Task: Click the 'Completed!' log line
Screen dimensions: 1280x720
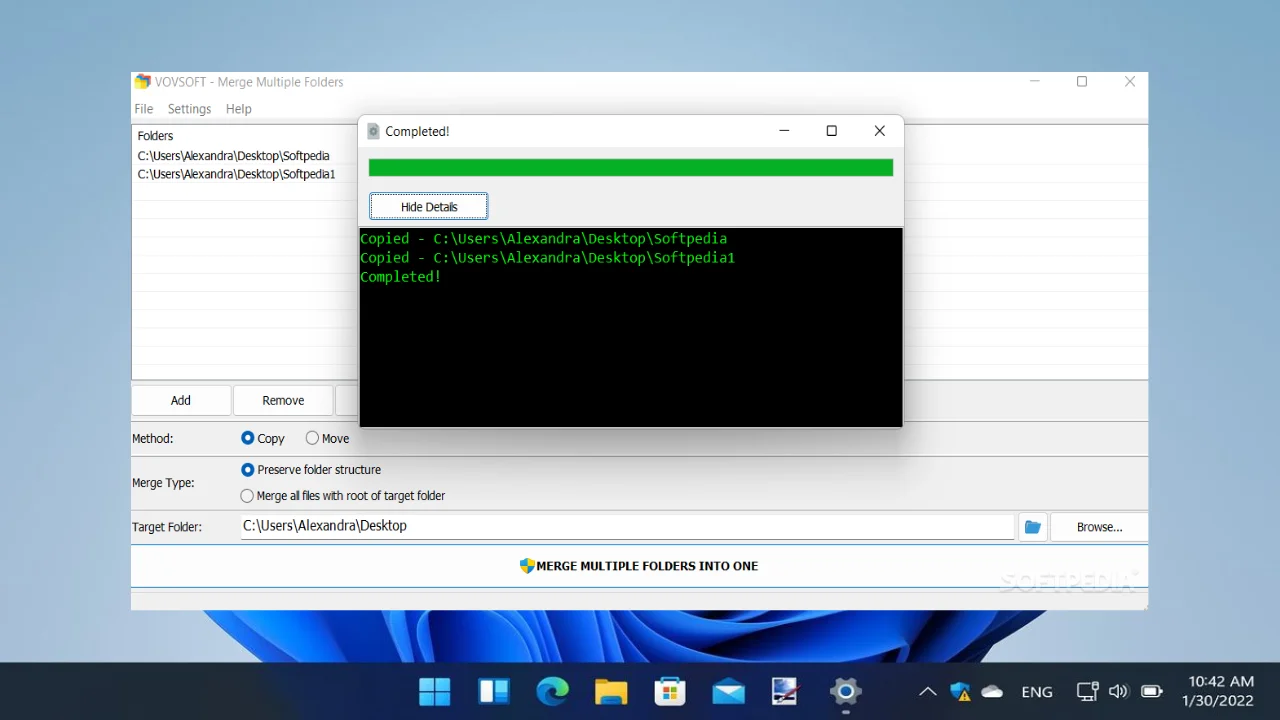Action: tap(401, 277)
